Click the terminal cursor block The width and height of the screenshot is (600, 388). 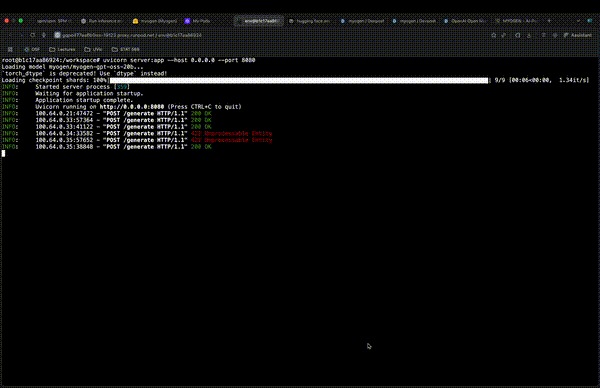(x=3, y=153)
